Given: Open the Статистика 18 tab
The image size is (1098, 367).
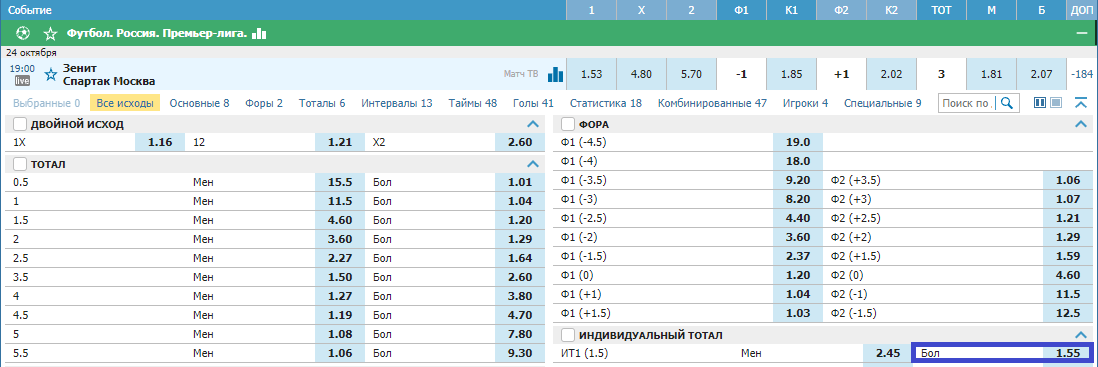Looking at the screenshot, I should click(x=606, y=103).
